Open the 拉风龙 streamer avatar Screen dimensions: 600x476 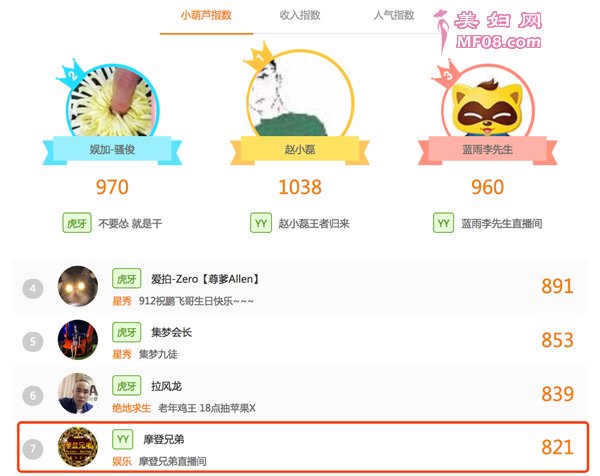(x=78, y=393)
